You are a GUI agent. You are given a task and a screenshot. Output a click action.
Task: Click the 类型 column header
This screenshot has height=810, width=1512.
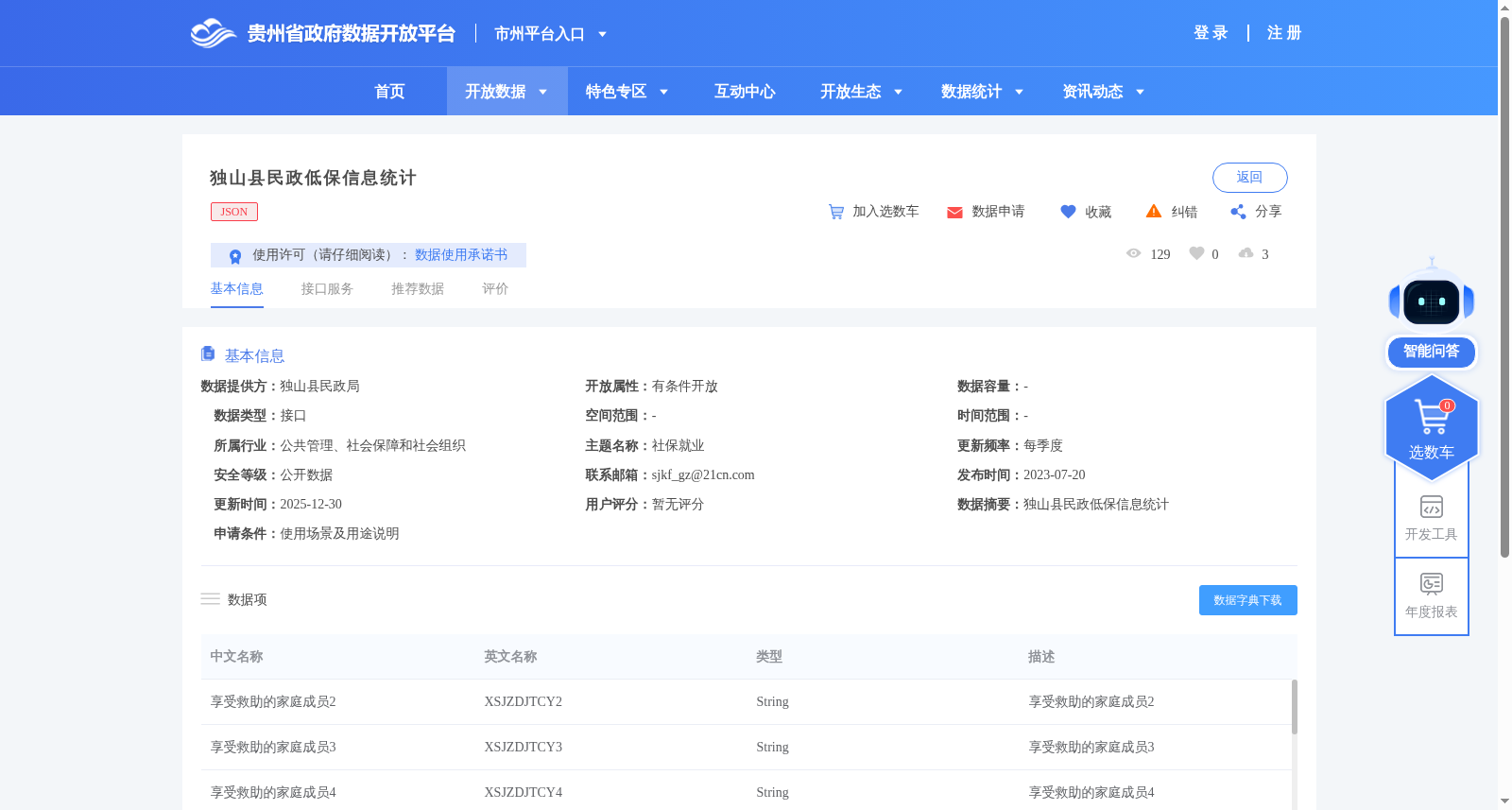tap(769, 656)
